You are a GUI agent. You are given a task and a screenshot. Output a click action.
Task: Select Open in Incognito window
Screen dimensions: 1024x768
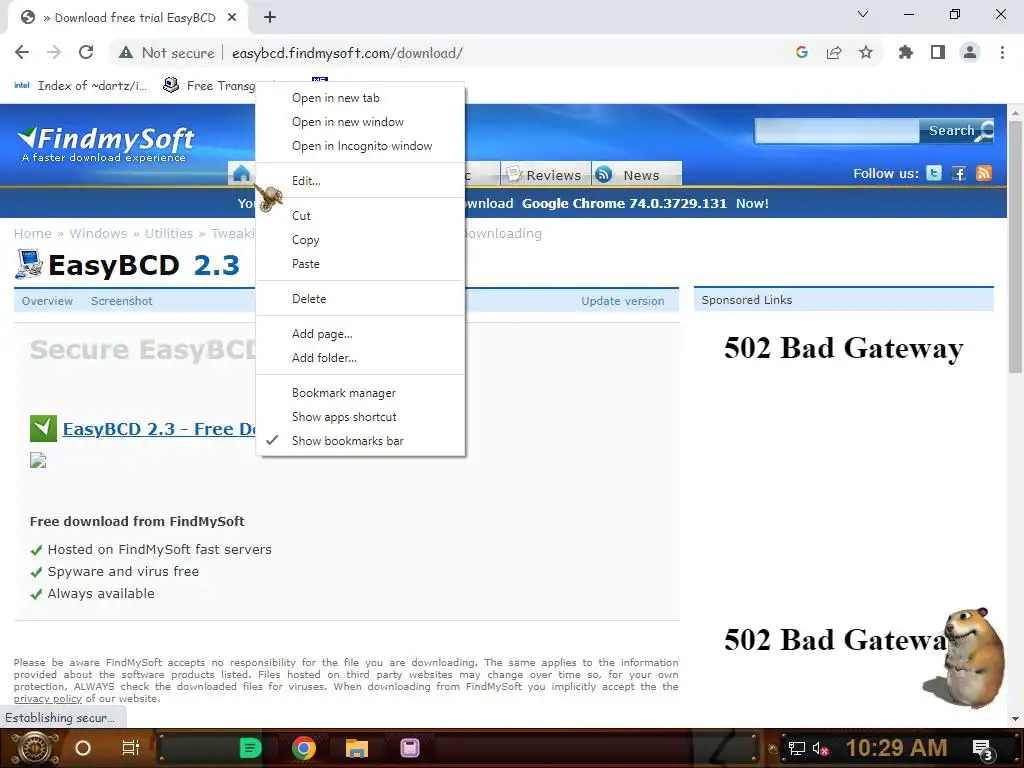pyautogui.click(x=360, y=146)
